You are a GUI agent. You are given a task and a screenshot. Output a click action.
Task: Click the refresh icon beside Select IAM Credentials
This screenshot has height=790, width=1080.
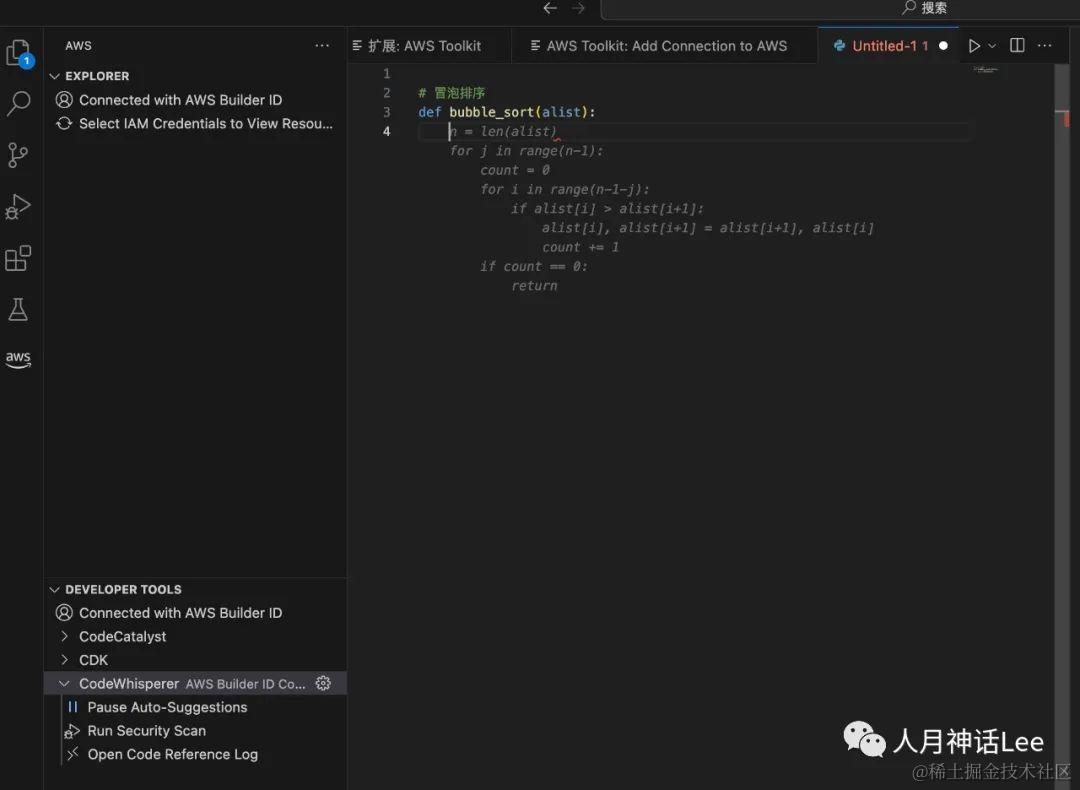point(64,123)
